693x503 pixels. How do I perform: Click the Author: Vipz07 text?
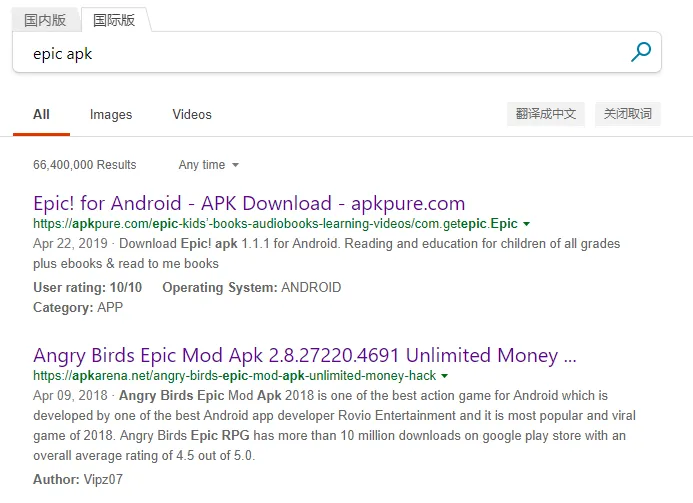[78, 480]
